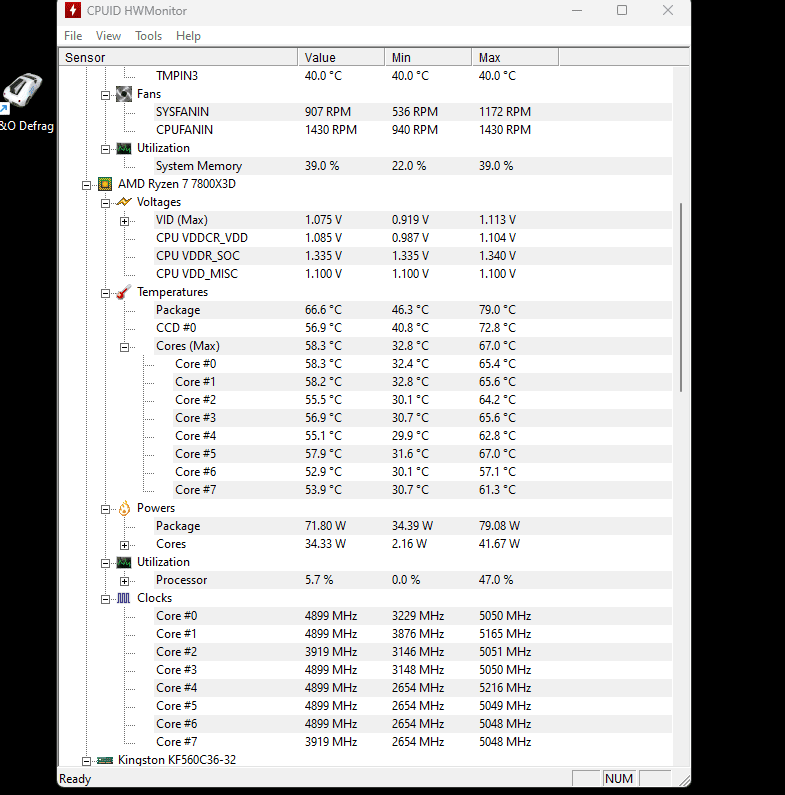Select the CPU VDD_MISC voltage row
785x795 pixels.
413,274
